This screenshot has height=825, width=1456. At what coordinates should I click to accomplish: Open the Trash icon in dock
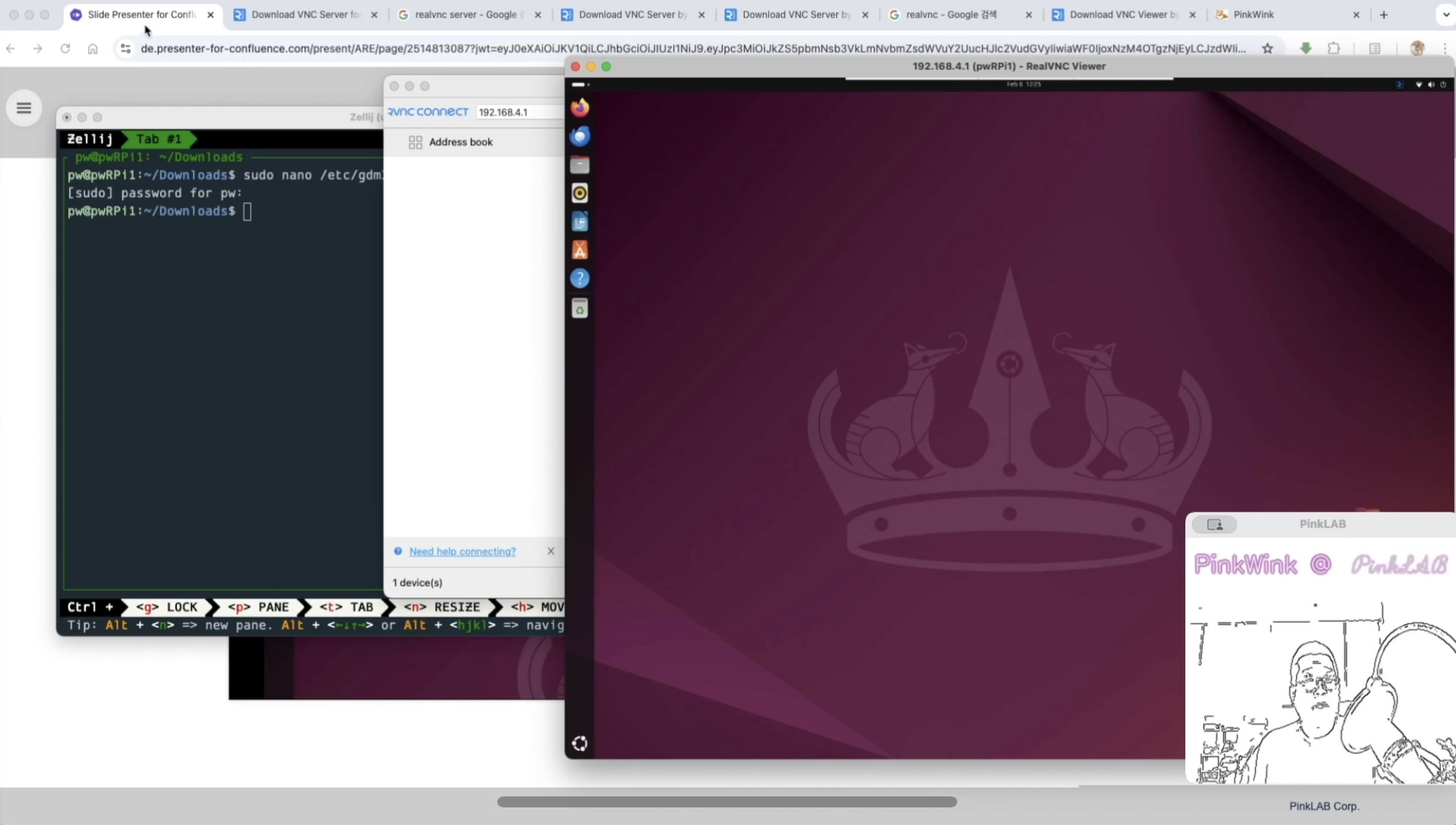coord(579,309)
